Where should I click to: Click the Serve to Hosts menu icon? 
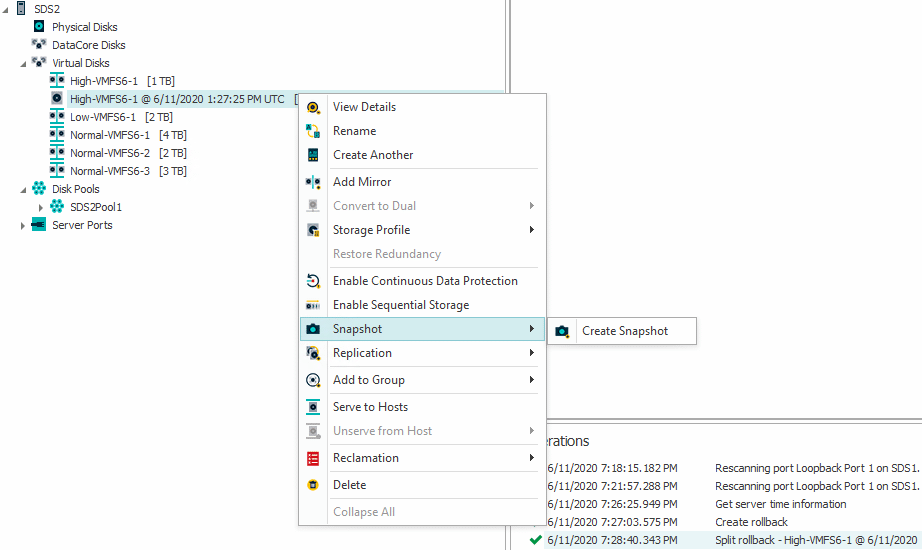[313, 407]
